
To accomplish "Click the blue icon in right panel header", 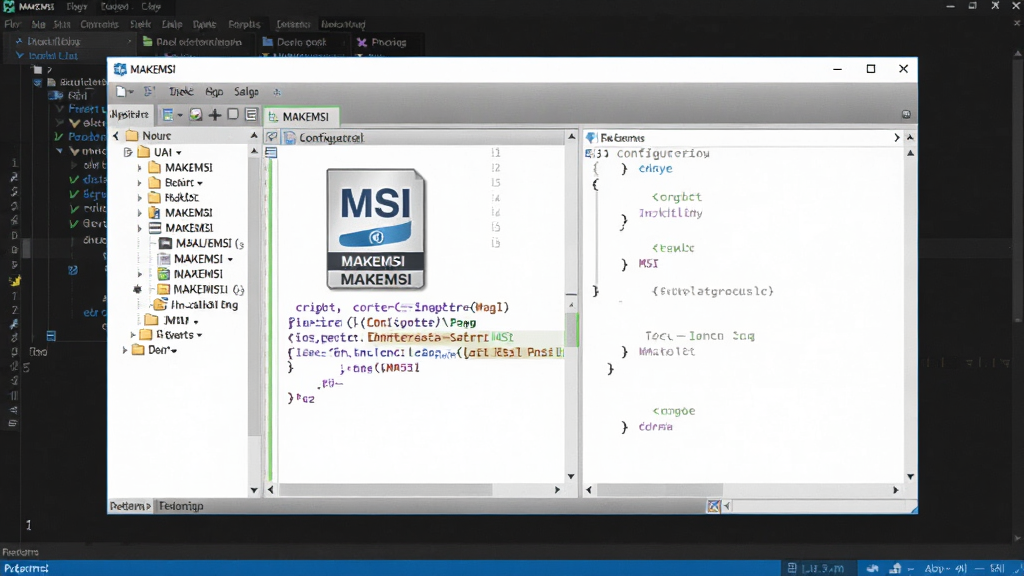I will click(x=591, y=137).
